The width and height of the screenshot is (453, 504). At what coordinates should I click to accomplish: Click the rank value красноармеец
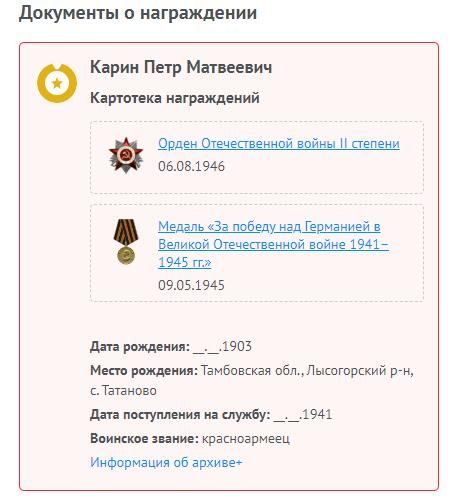coord(246,439)
